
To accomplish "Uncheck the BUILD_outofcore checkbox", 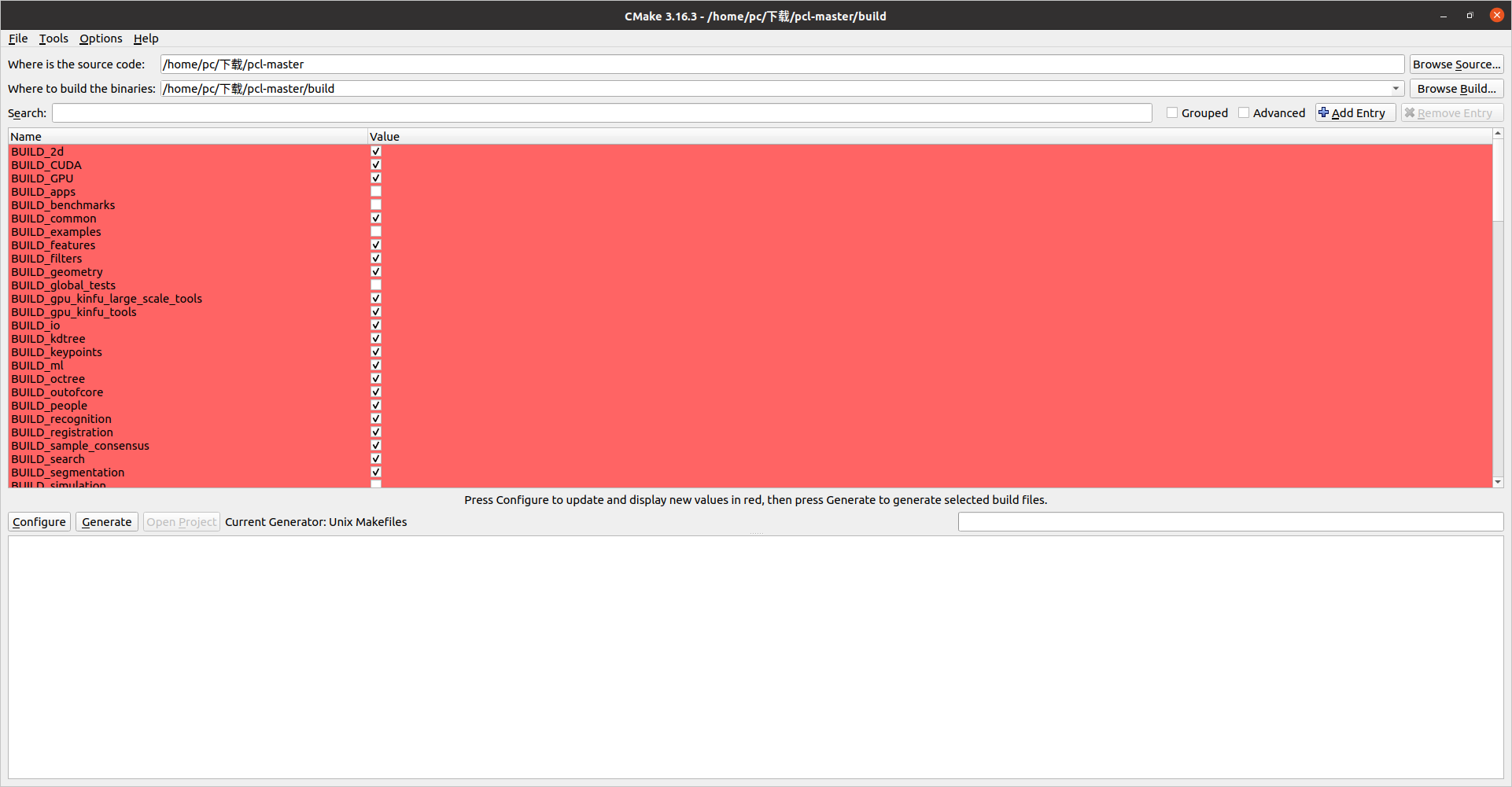I will [376, 392].
